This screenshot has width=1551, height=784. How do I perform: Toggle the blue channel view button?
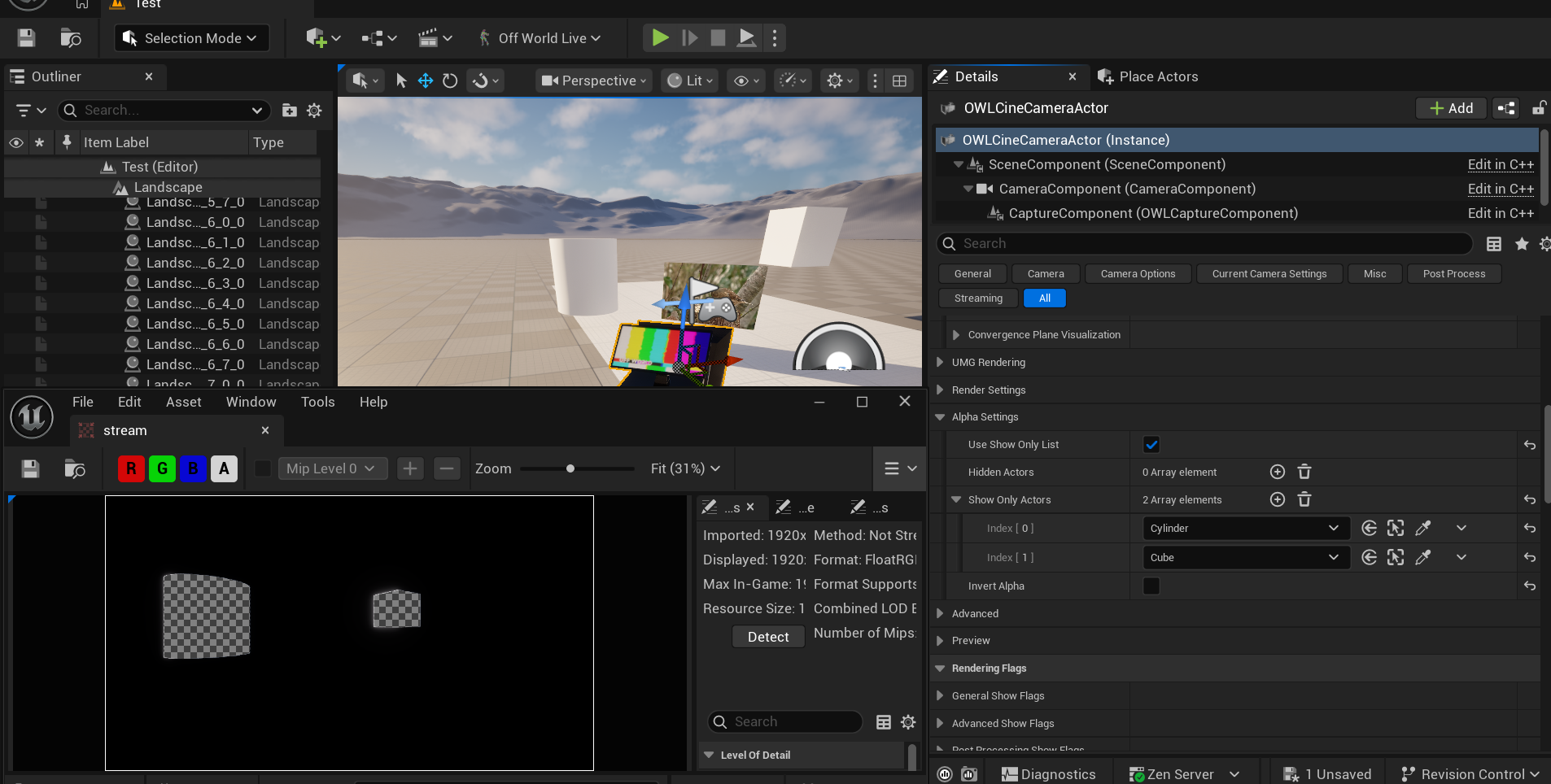(193, 468)
